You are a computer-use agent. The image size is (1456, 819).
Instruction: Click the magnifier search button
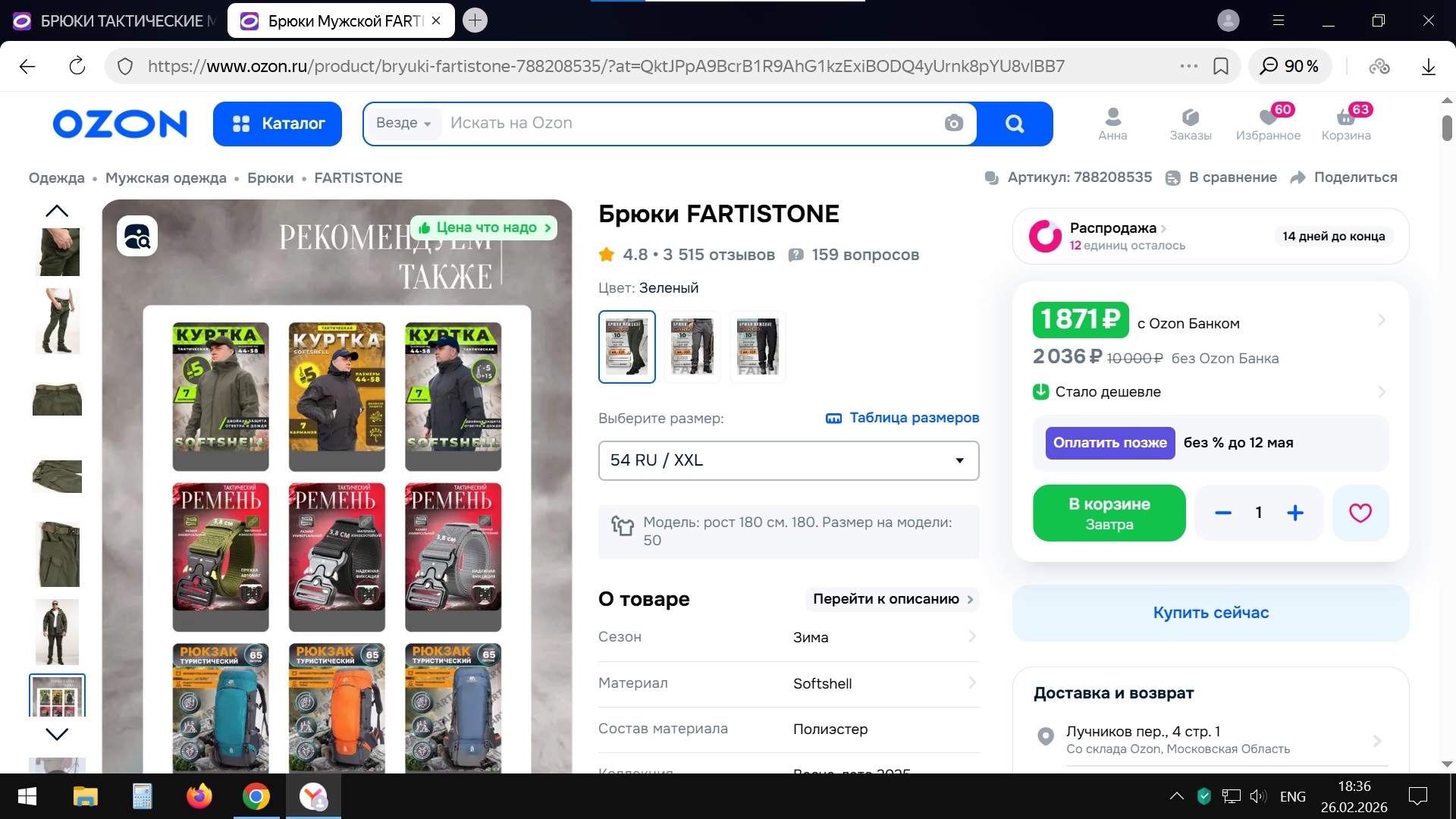click(x=1014, y=124)
